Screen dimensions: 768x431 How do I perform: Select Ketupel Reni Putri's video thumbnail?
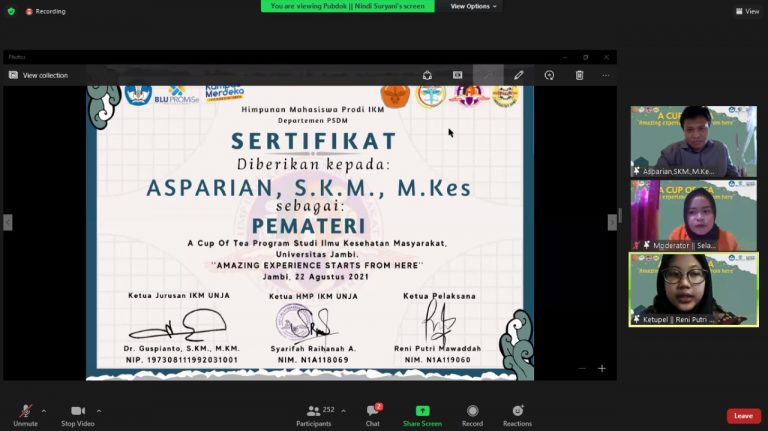(694, 289)
